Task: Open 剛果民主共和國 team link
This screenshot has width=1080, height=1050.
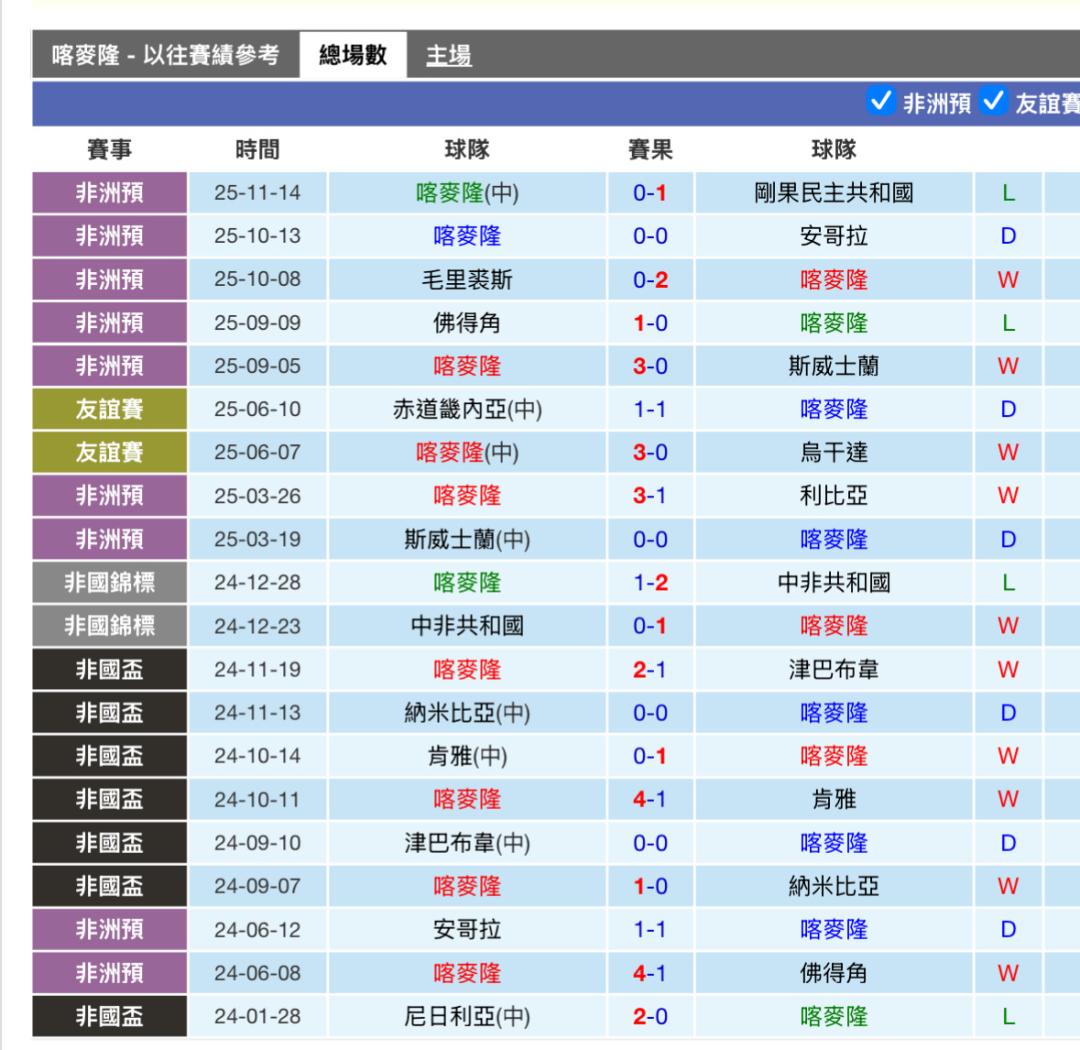Action: (833, 193)
